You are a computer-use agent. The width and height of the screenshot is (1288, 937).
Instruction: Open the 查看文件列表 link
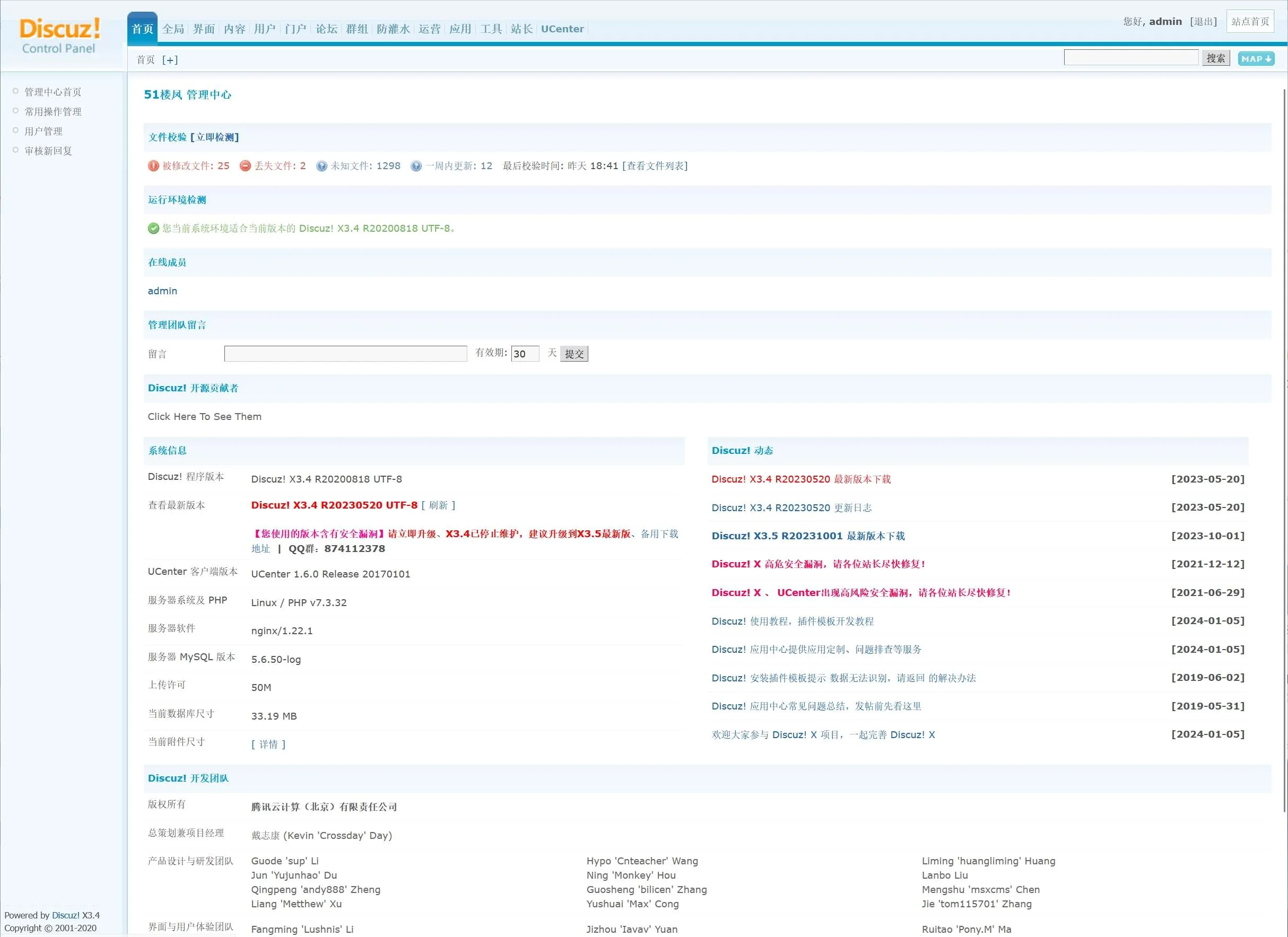655,166
